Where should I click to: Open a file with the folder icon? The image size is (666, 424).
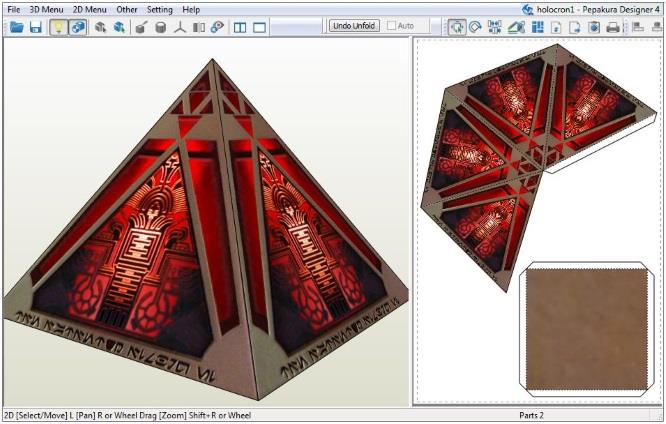17,27
